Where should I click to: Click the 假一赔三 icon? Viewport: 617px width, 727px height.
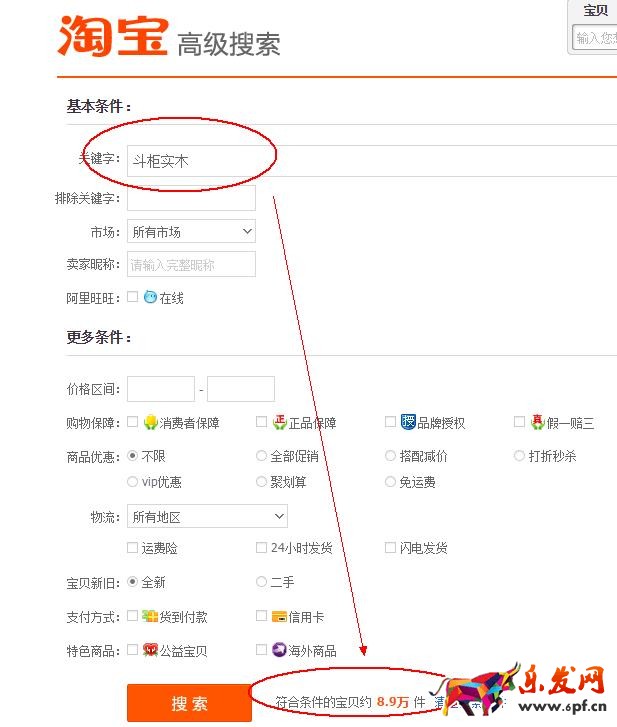(x=537, y=422)
